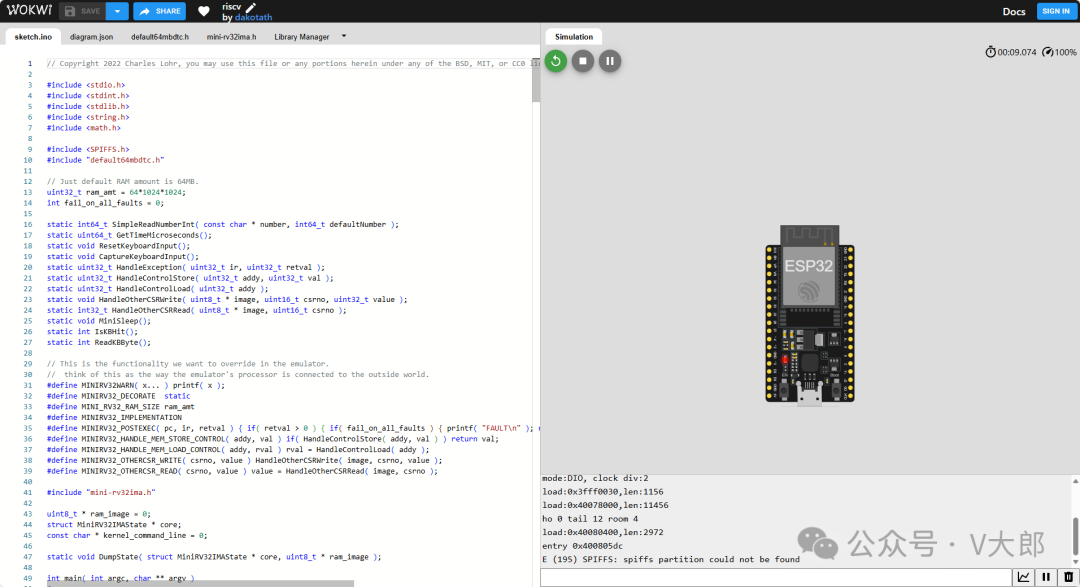This screenshot has height=587, width=1080.
Task: Open the serial plotter chart icon
Action: (1024, 577)
